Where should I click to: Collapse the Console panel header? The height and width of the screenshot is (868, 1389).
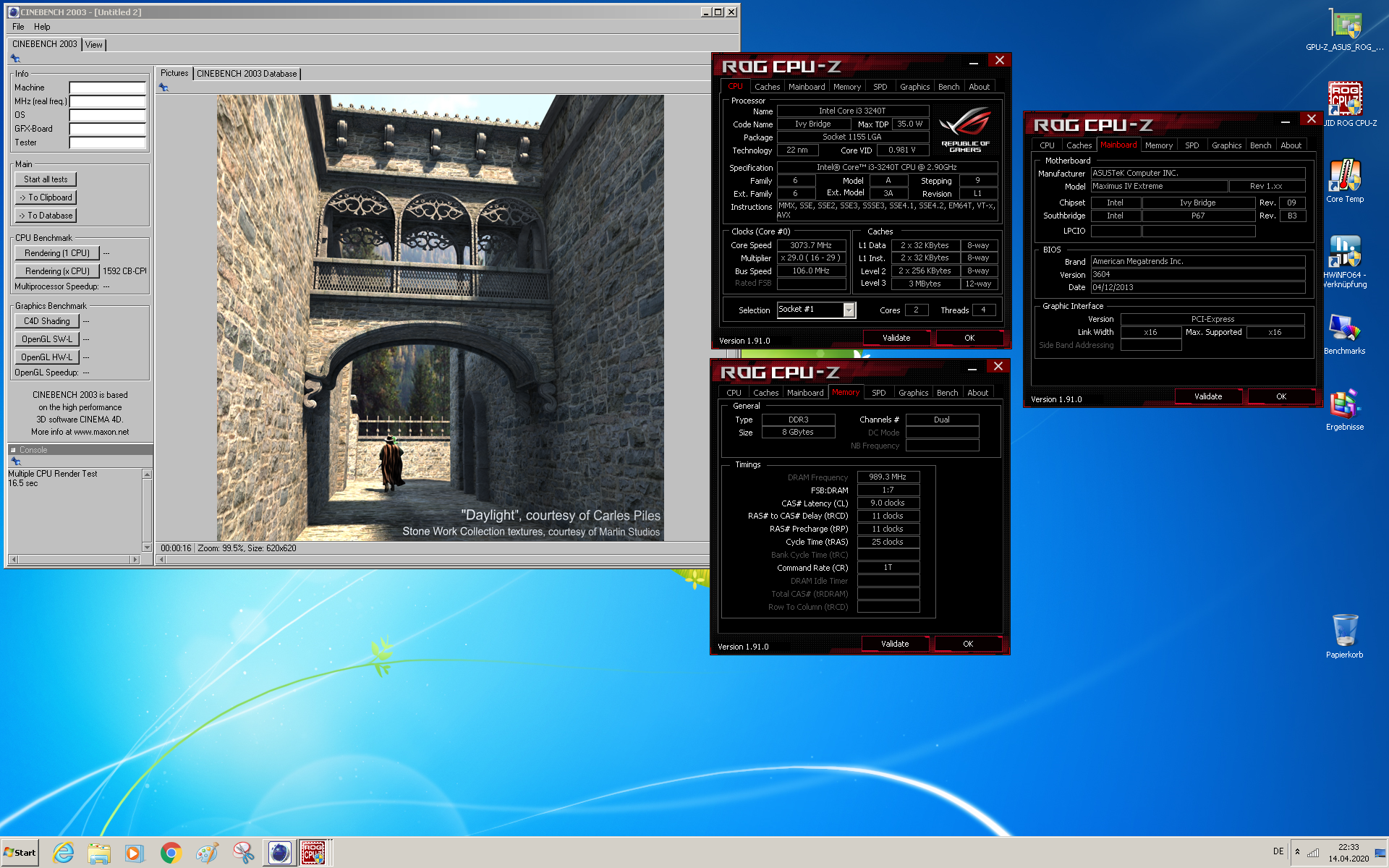coord(13,450)
